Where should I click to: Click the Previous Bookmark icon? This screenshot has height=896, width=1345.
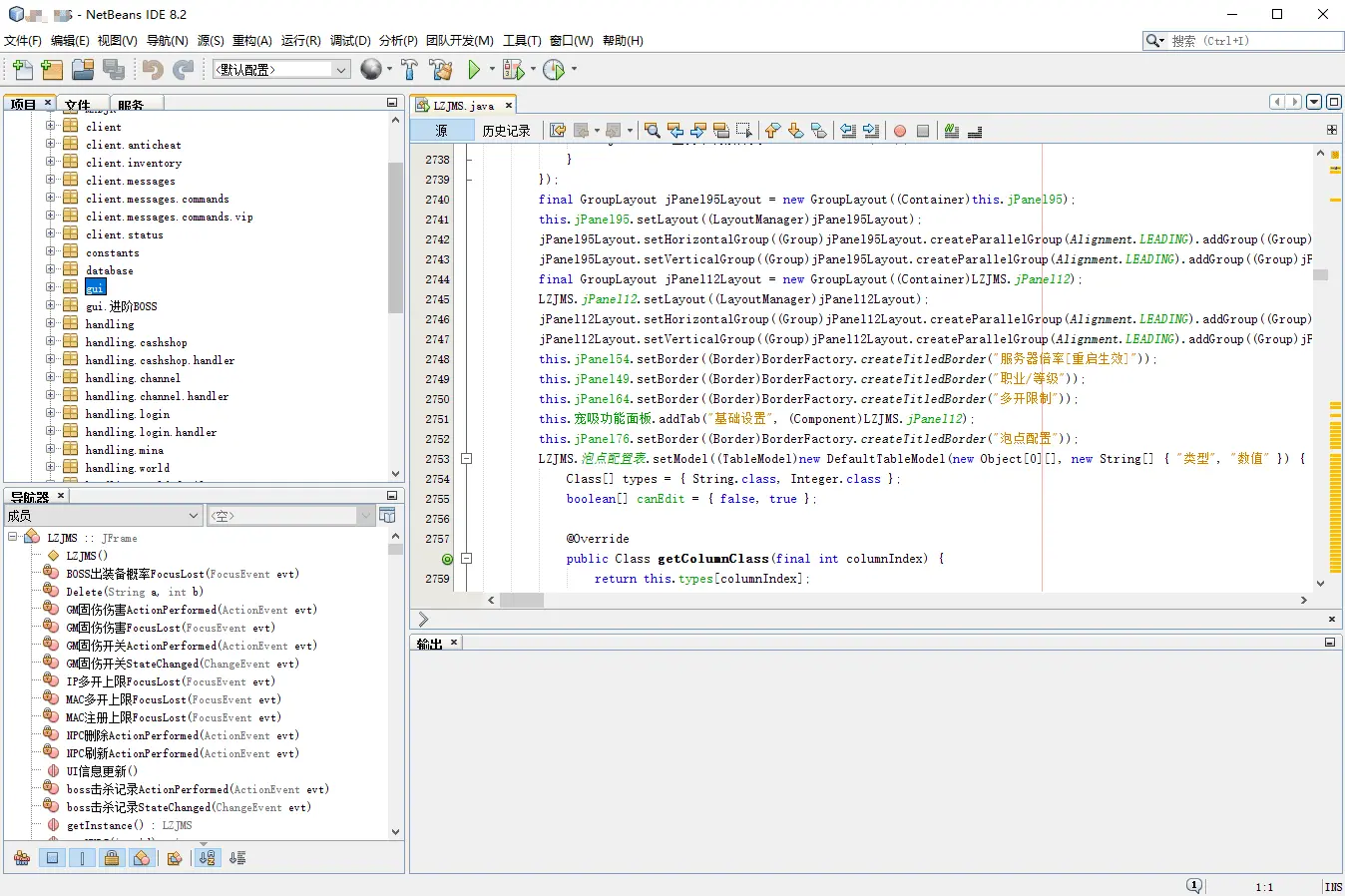click(x=772, y=131)
